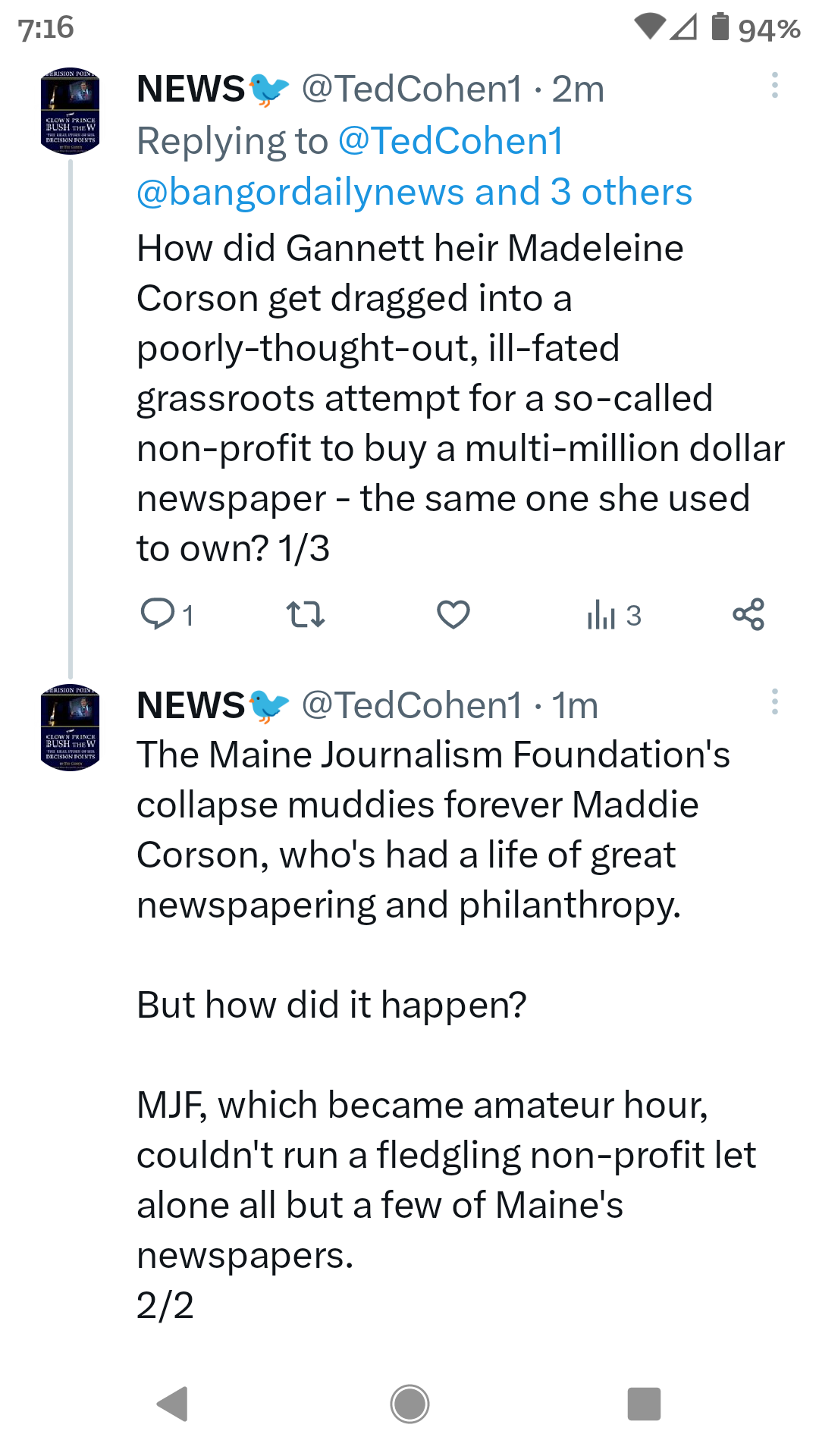819x1456 pixels.
Task: Open view analytics showing 3 views
Action: coord(613,615)
